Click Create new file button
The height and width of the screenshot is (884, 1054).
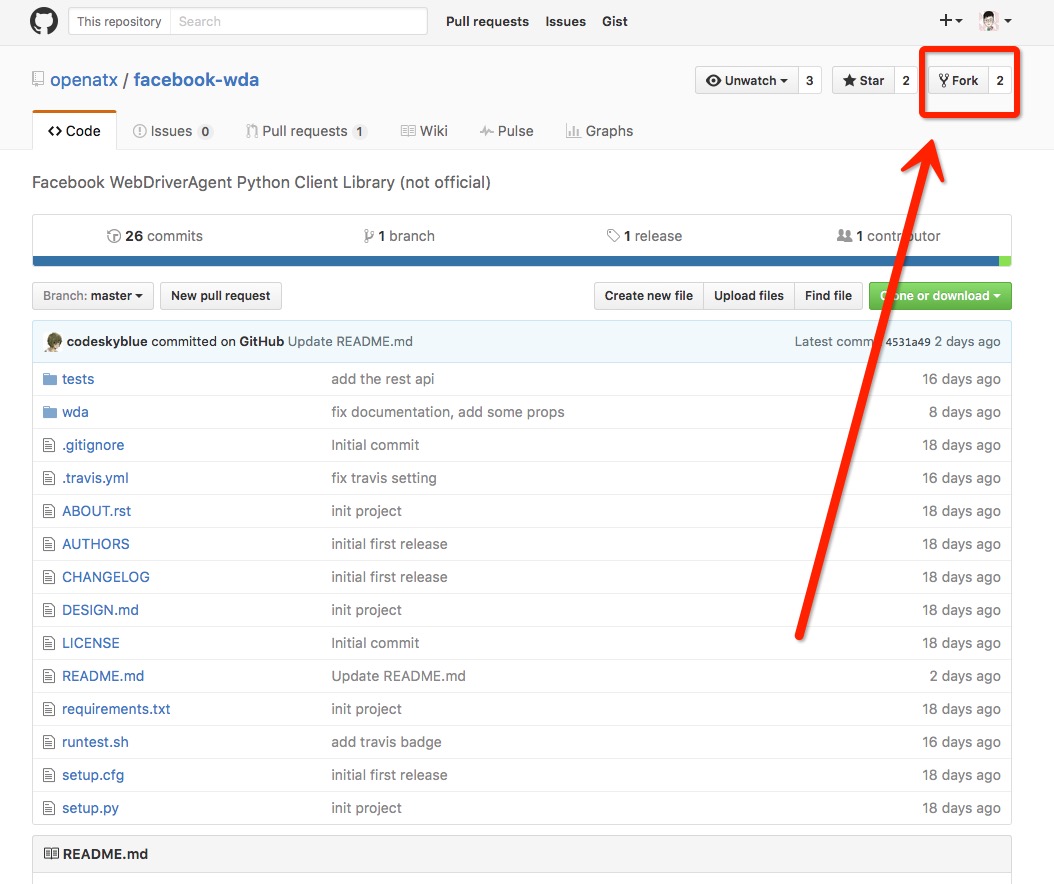[649, 296]
